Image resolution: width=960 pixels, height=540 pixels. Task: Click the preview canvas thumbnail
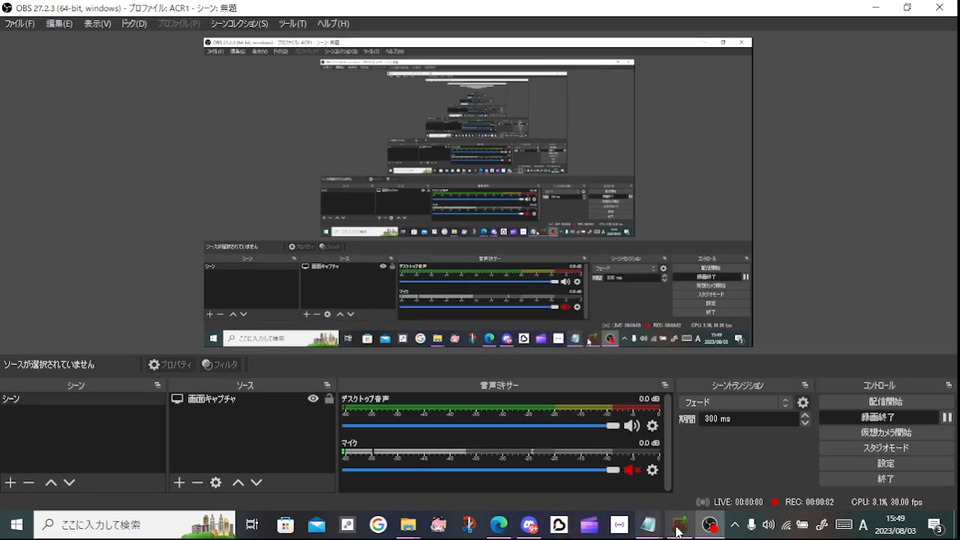tap(478, 192)
